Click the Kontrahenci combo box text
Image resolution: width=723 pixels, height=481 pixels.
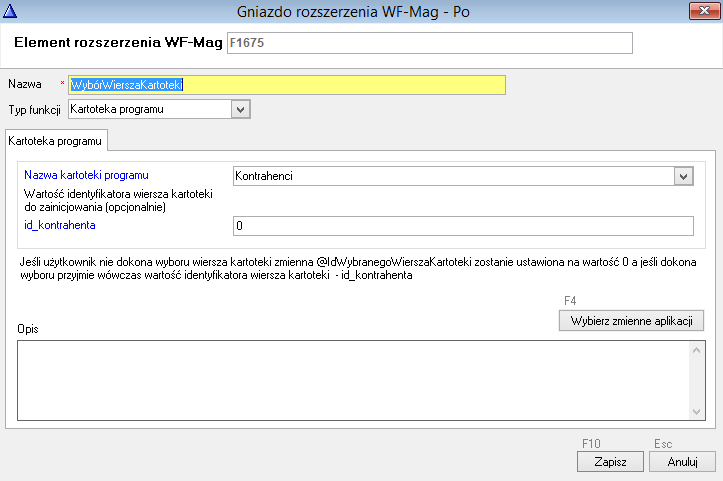click(x=264, y=176)
